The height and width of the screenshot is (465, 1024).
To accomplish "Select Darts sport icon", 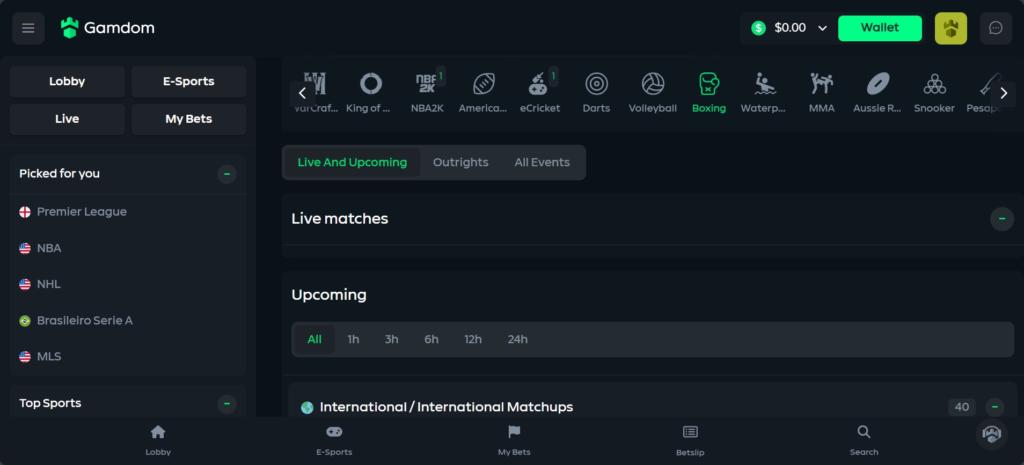I will (596, 93).
